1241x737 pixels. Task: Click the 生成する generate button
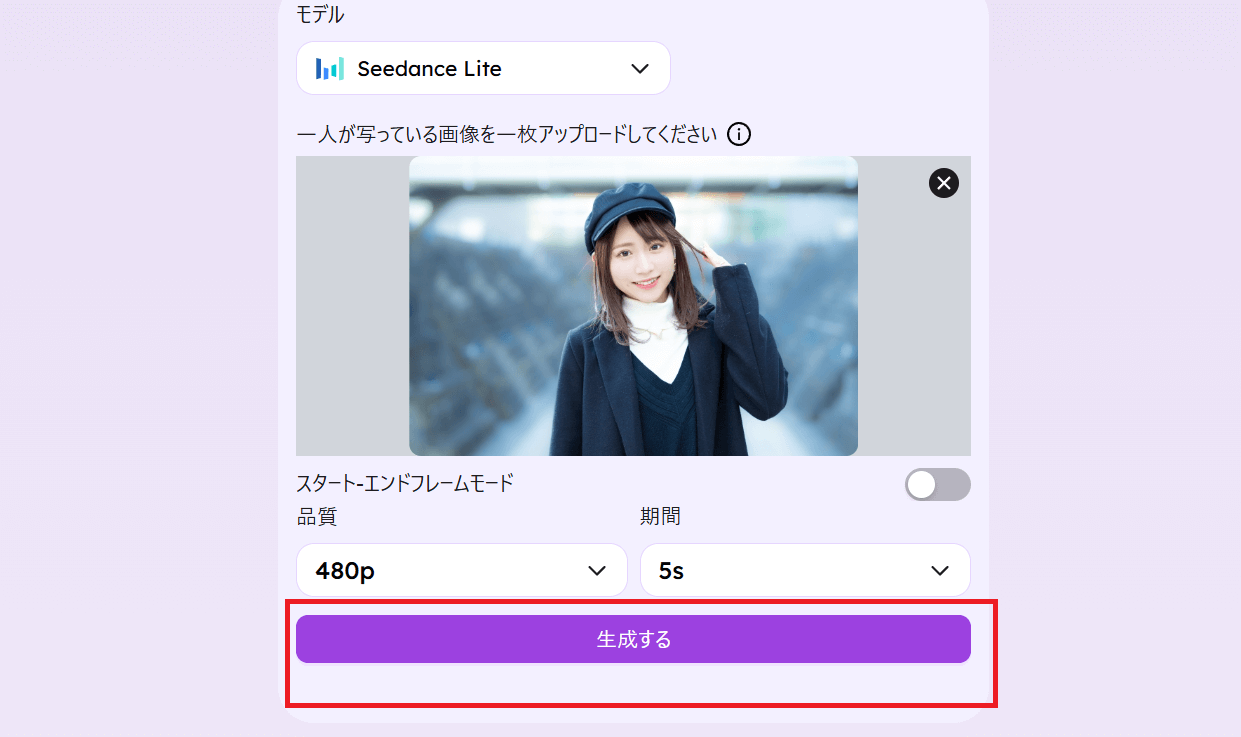[633, 638]
